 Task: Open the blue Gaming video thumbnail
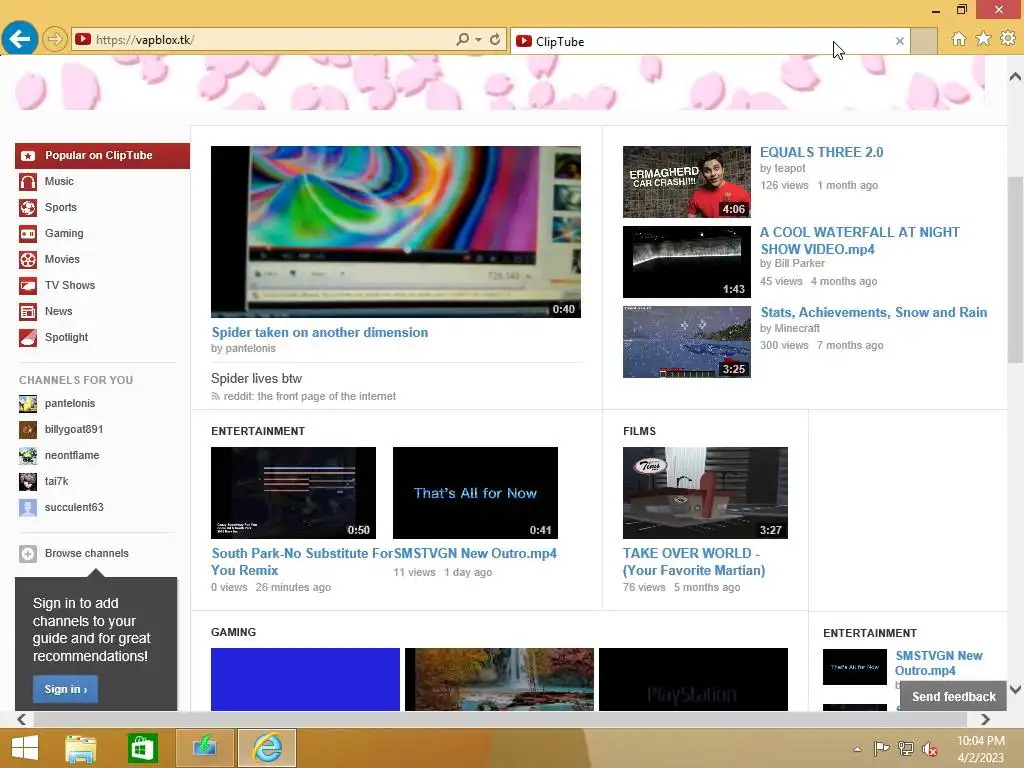(305, 679)
